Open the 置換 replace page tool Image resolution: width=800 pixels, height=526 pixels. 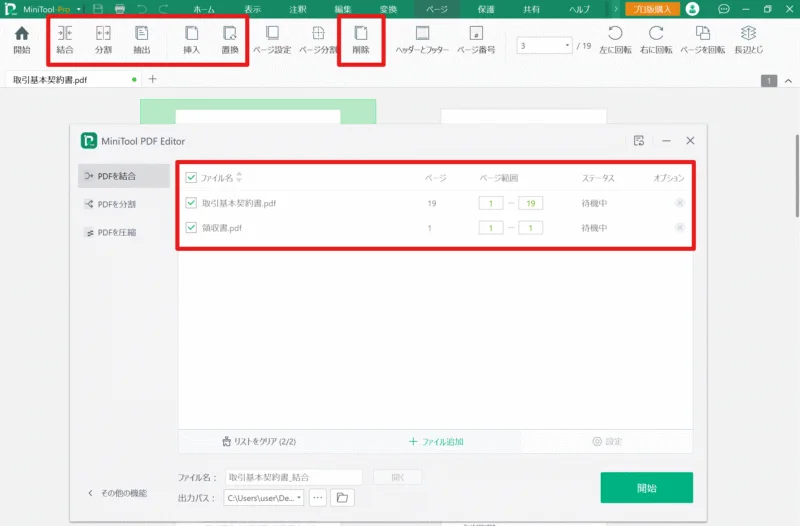click(x=230, y=40)
